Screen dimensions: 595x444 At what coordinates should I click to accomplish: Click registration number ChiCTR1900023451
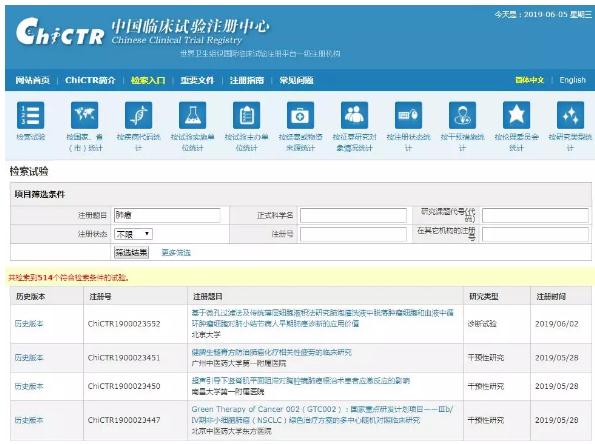click(124, 357)
